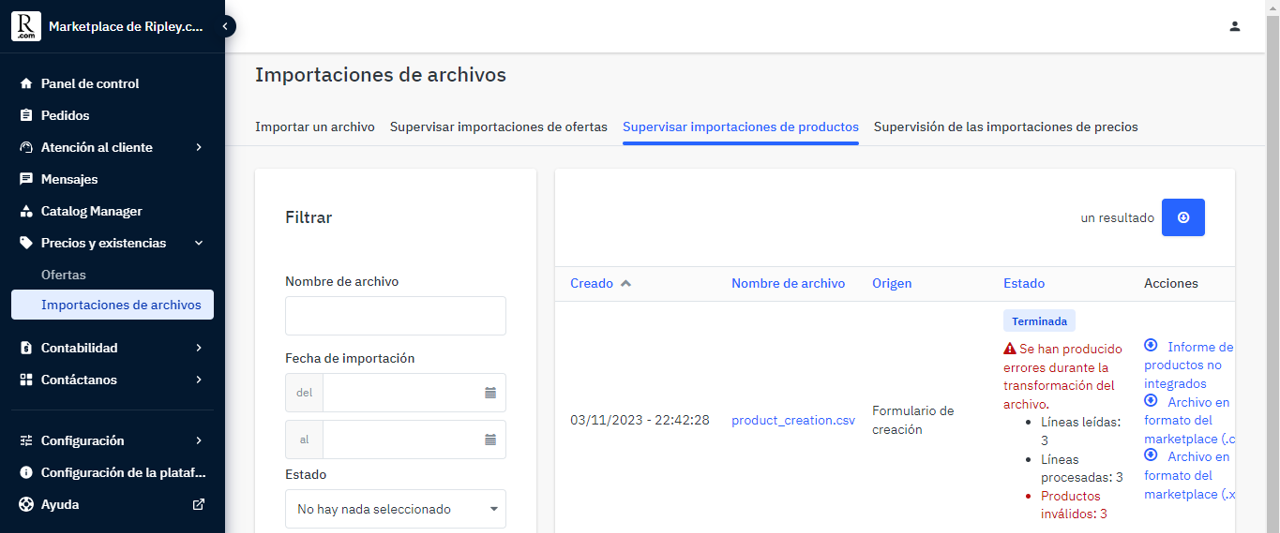Switch to Supervisar importaciones de ofertas tab
The image size is (1280, 533).
click(499, 127)
